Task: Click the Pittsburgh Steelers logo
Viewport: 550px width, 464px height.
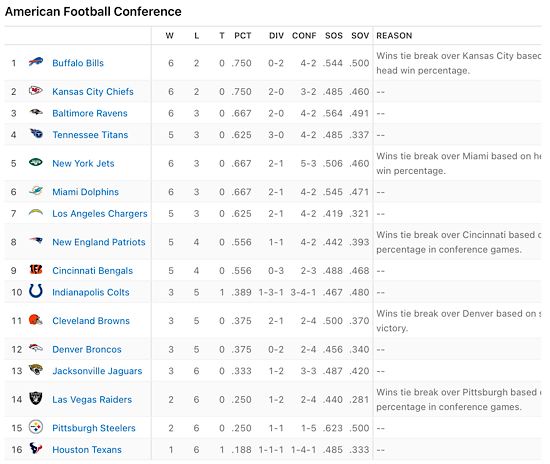Action: point(36,427)
